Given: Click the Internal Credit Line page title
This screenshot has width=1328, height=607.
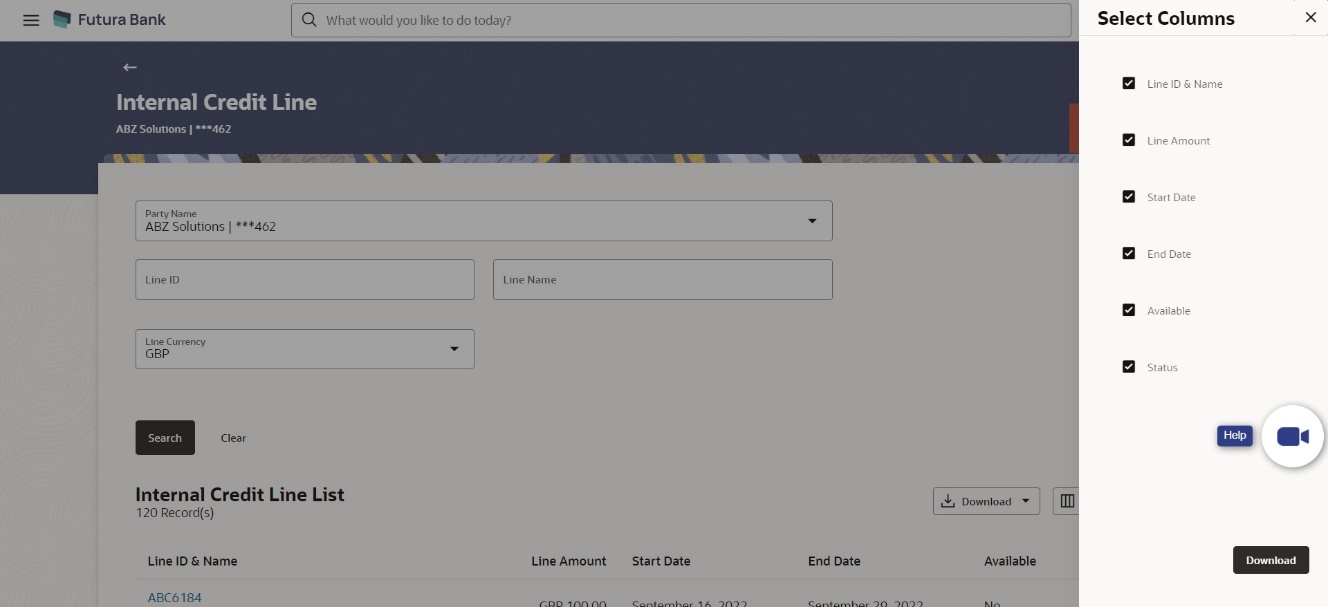Looking at the screenshot, I should tap(217, 102).
